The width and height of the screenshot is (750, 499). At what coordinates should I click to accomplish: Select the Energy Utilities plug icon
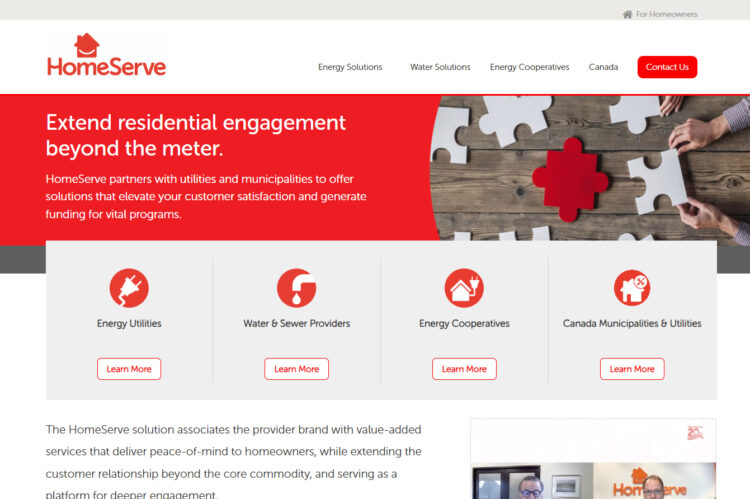(129, 288)
